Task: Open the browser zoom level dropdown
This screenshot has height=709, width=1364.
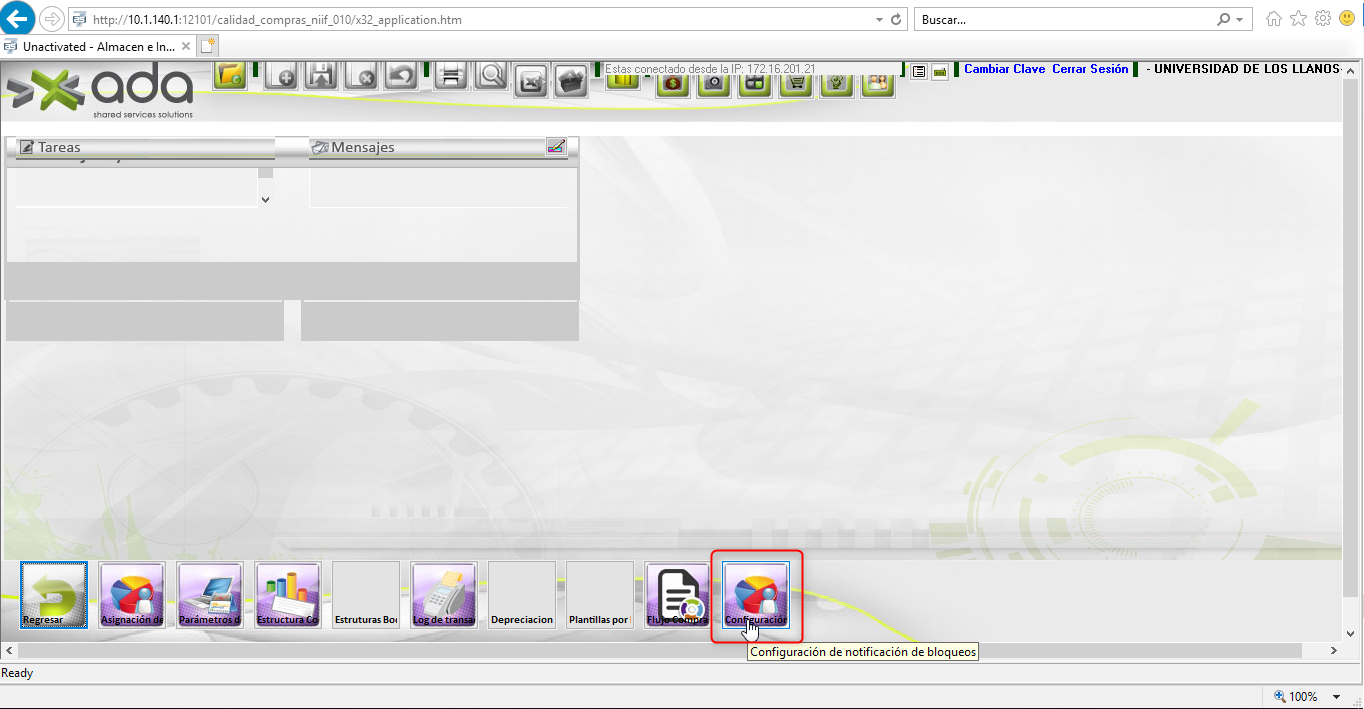Action: tap(1338, 697)
